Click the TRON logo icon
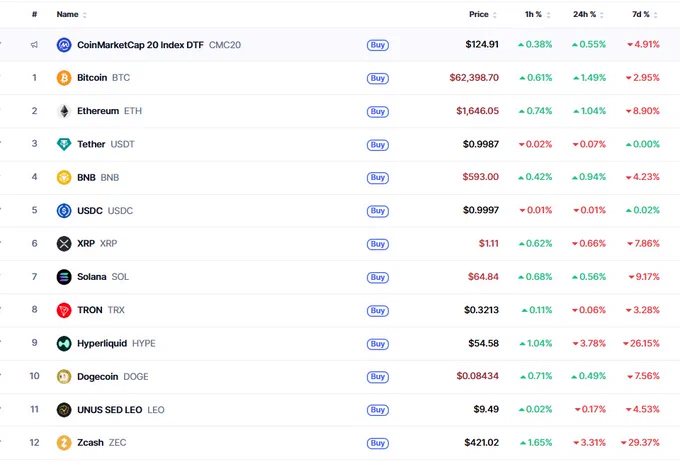 coord(64,310)
